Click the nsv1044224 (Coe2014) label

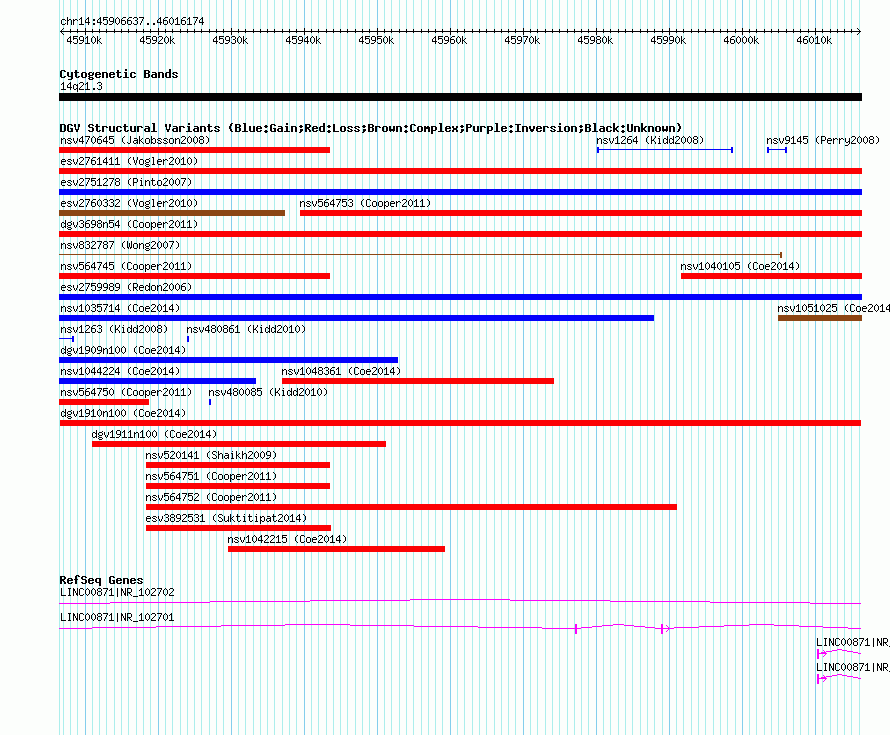pos(120,371)
